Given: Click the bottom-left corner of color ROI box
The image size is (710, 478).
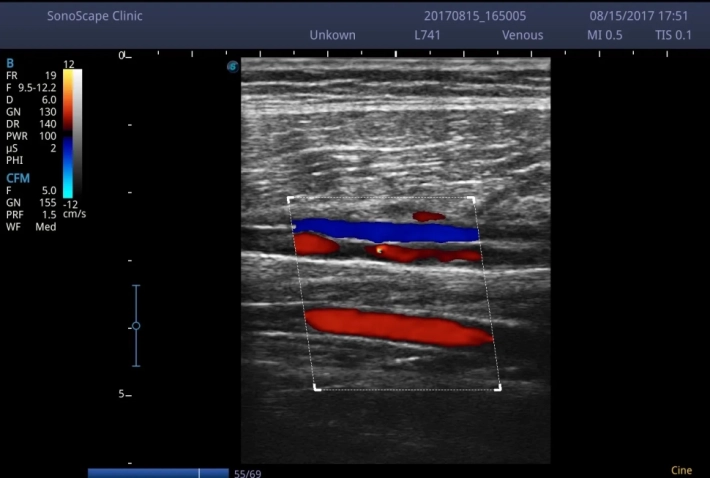Looking at the screenshot, I should pos(317,387).
